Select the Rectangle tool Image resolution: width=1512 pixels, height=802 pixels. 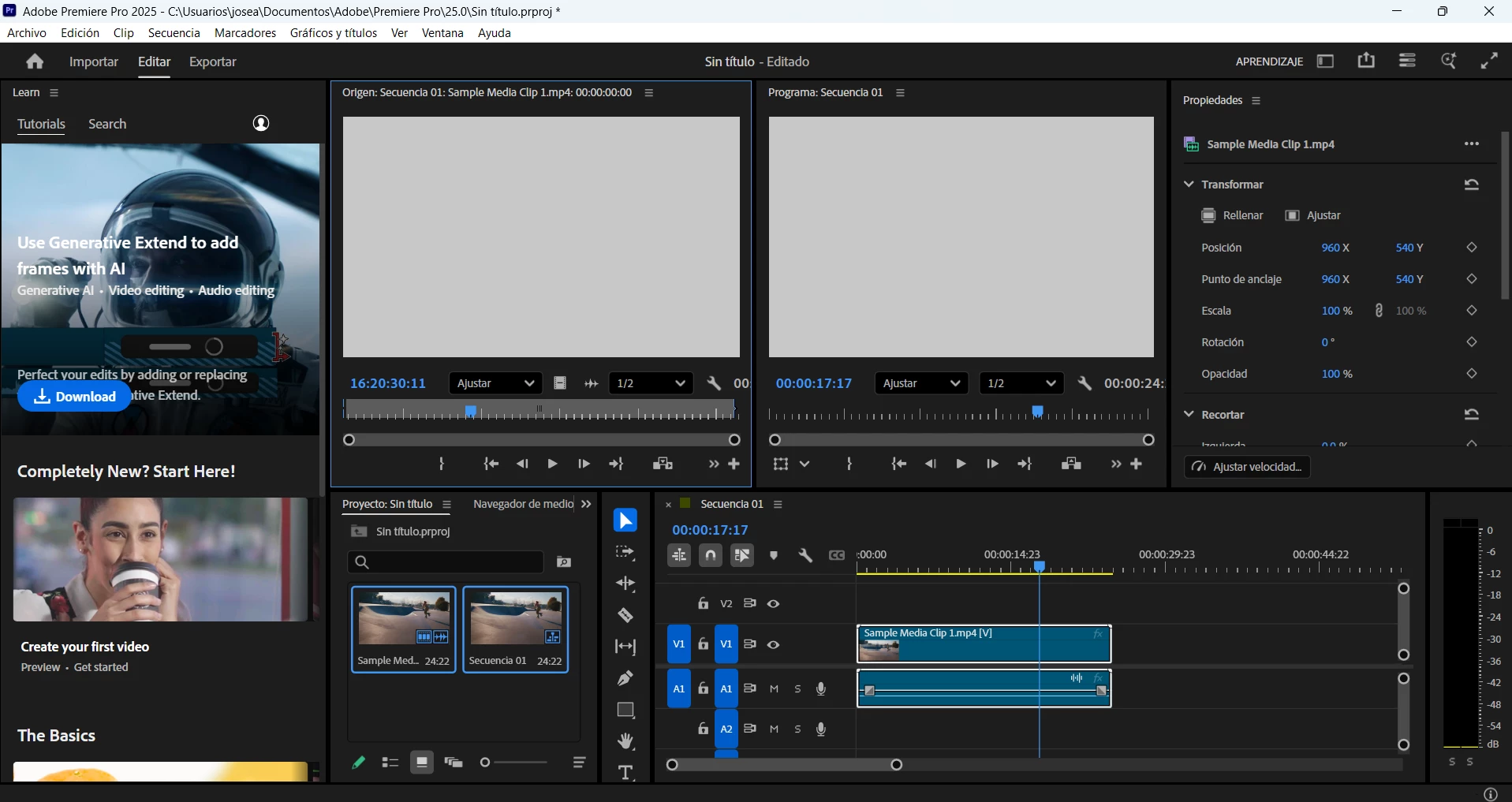point(625,710)
